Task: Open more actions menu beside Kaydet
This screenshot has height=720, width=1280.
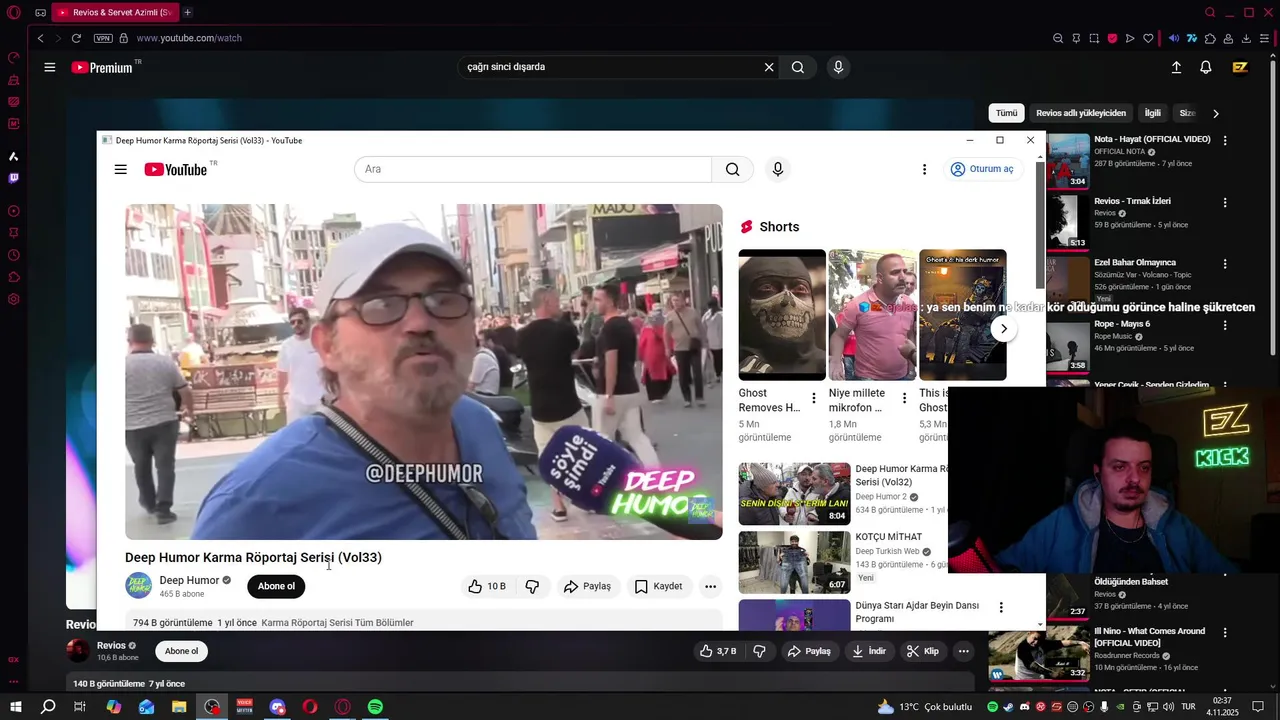Action: pos(710,586)
